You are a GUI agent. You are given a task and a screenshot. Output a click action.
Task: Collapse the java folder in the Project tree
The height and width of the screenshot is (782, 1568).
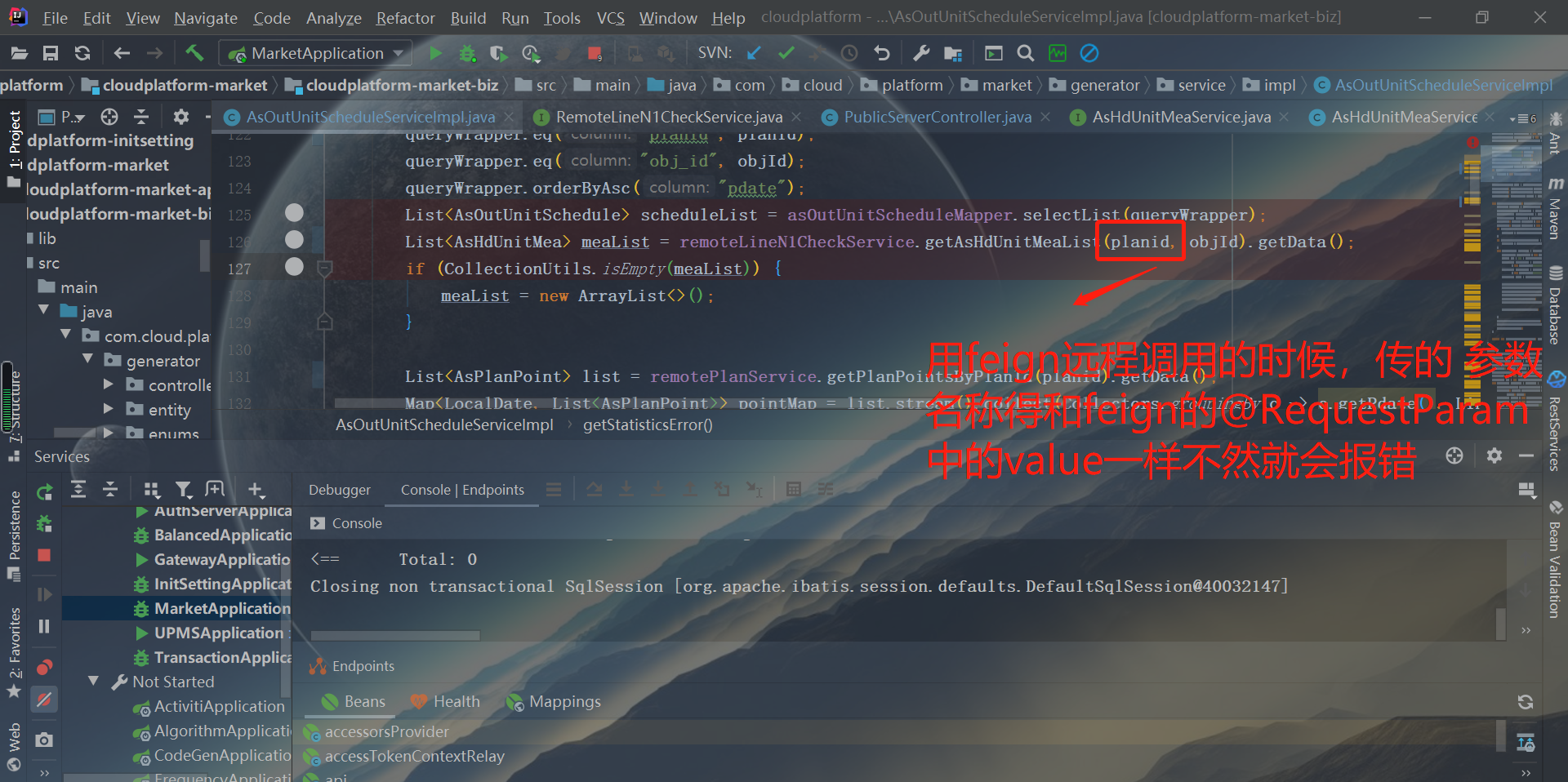click(x=43, y=311)
